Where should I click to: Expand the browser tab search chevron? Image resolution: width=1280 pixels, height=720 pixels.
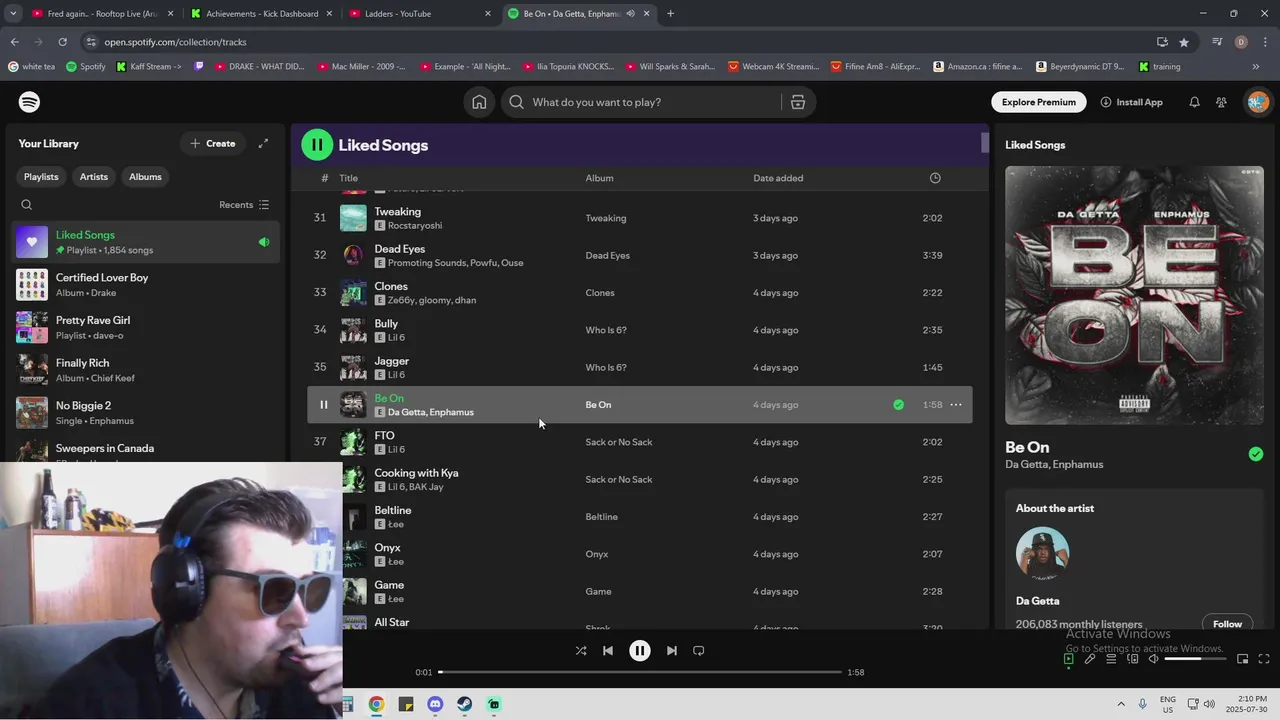13,14
